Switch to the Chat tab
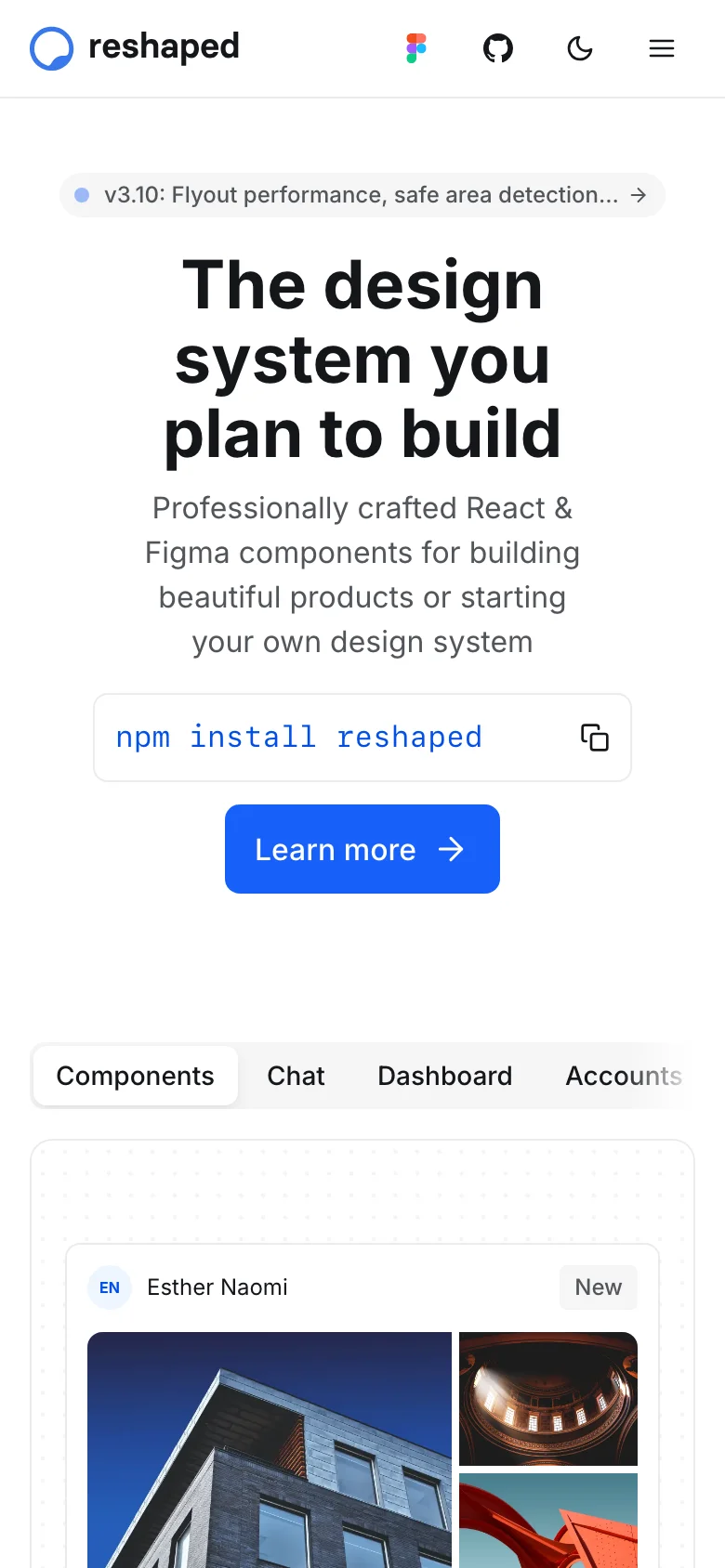725x1568 pixels. pyautogui.click(x=296, y=1076)
